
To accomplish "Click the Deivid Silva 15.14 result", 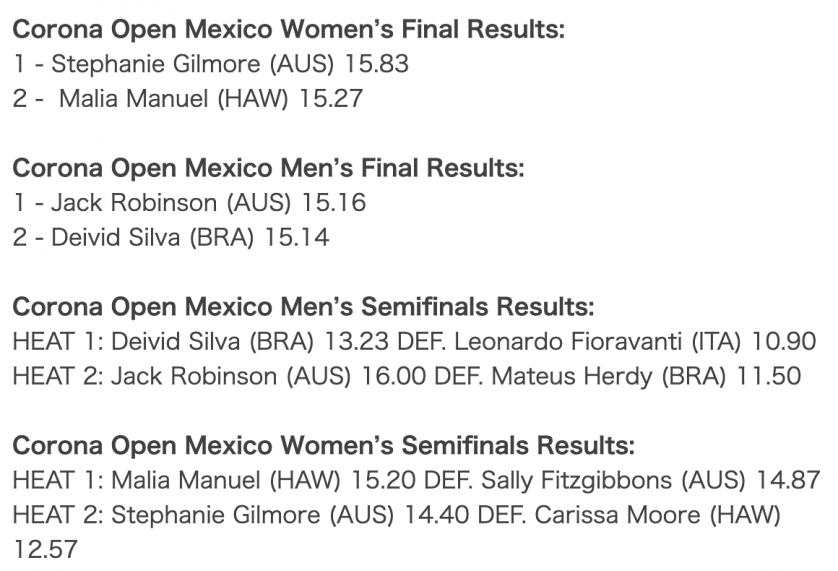I will [x=171, y=238].
